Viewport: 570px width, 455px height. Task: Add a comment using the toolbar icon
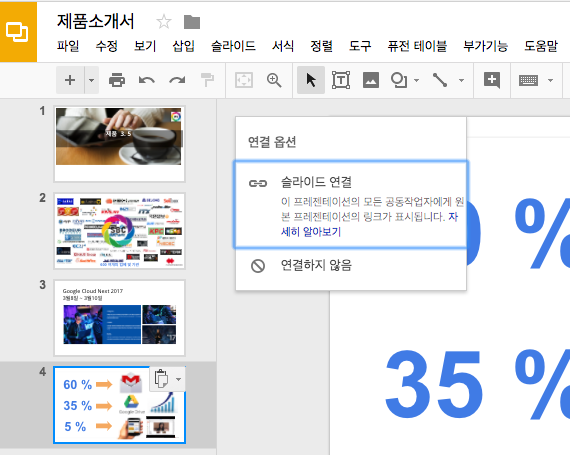492,80
